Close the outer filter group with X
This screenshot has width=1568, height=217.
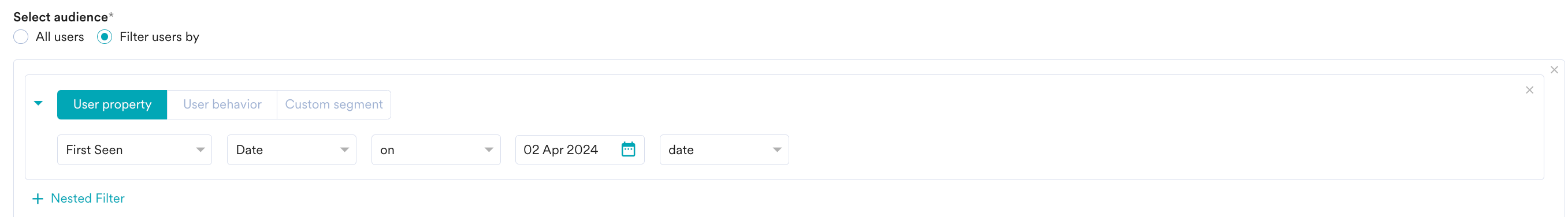pyautogui.click(x=1554, y=70)
